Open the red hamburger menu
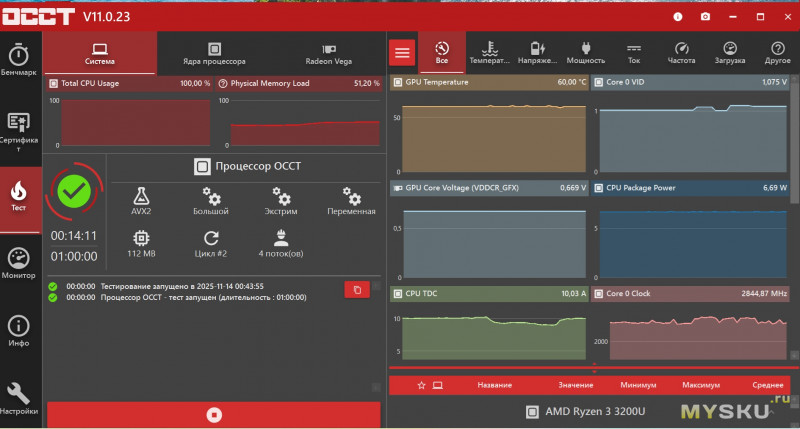Image resolution: width=800 pixels, height=429 pixels. coord(402,52)
